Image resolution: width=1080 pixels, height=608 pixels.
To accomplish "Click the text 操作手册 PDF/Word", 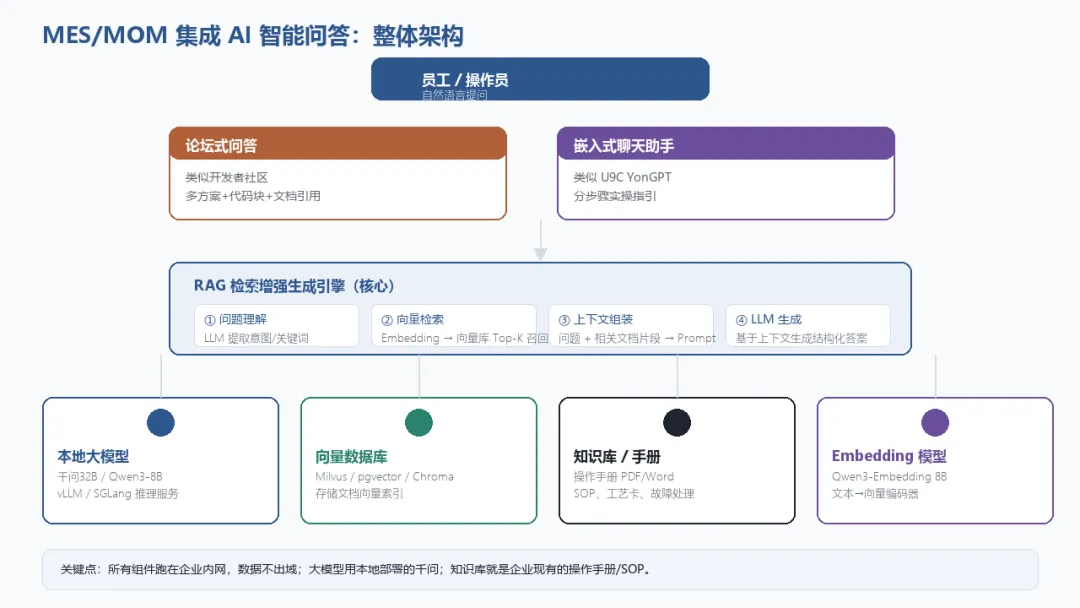I will [624, 476].
